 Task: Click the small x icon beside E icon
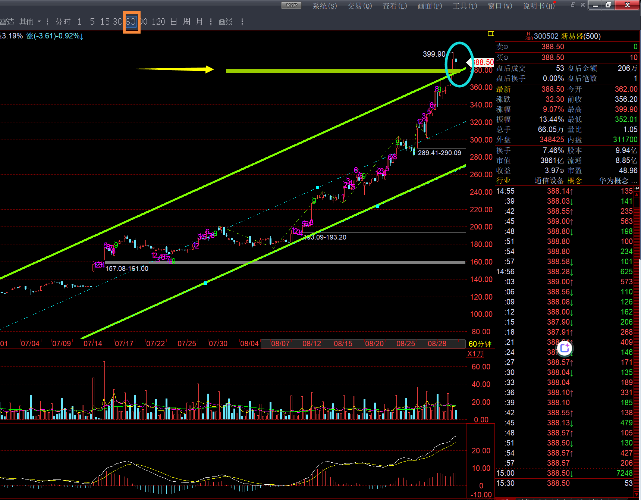[583, 4]
